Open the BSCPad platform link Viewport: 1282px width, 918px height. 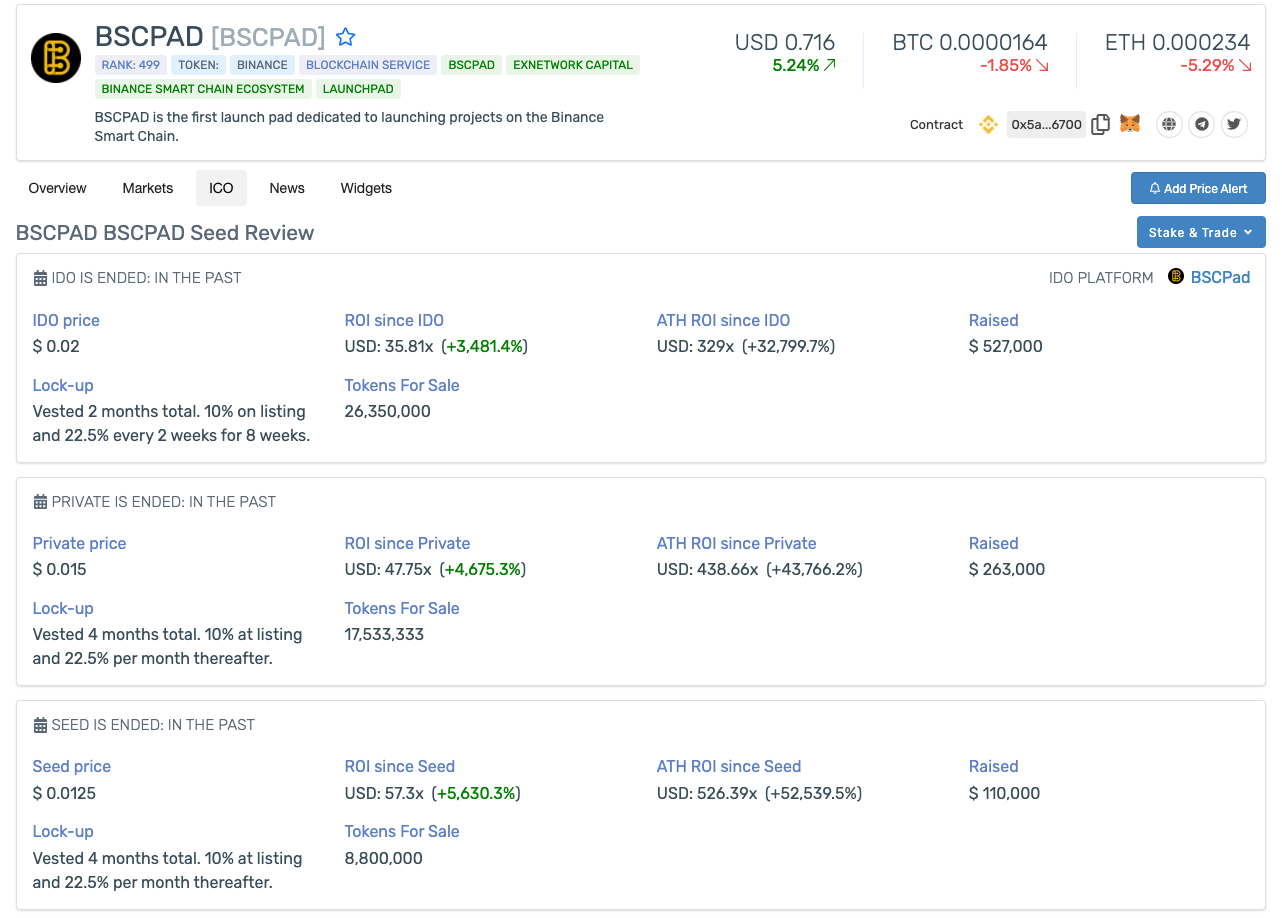click(x=1220, y=277)
